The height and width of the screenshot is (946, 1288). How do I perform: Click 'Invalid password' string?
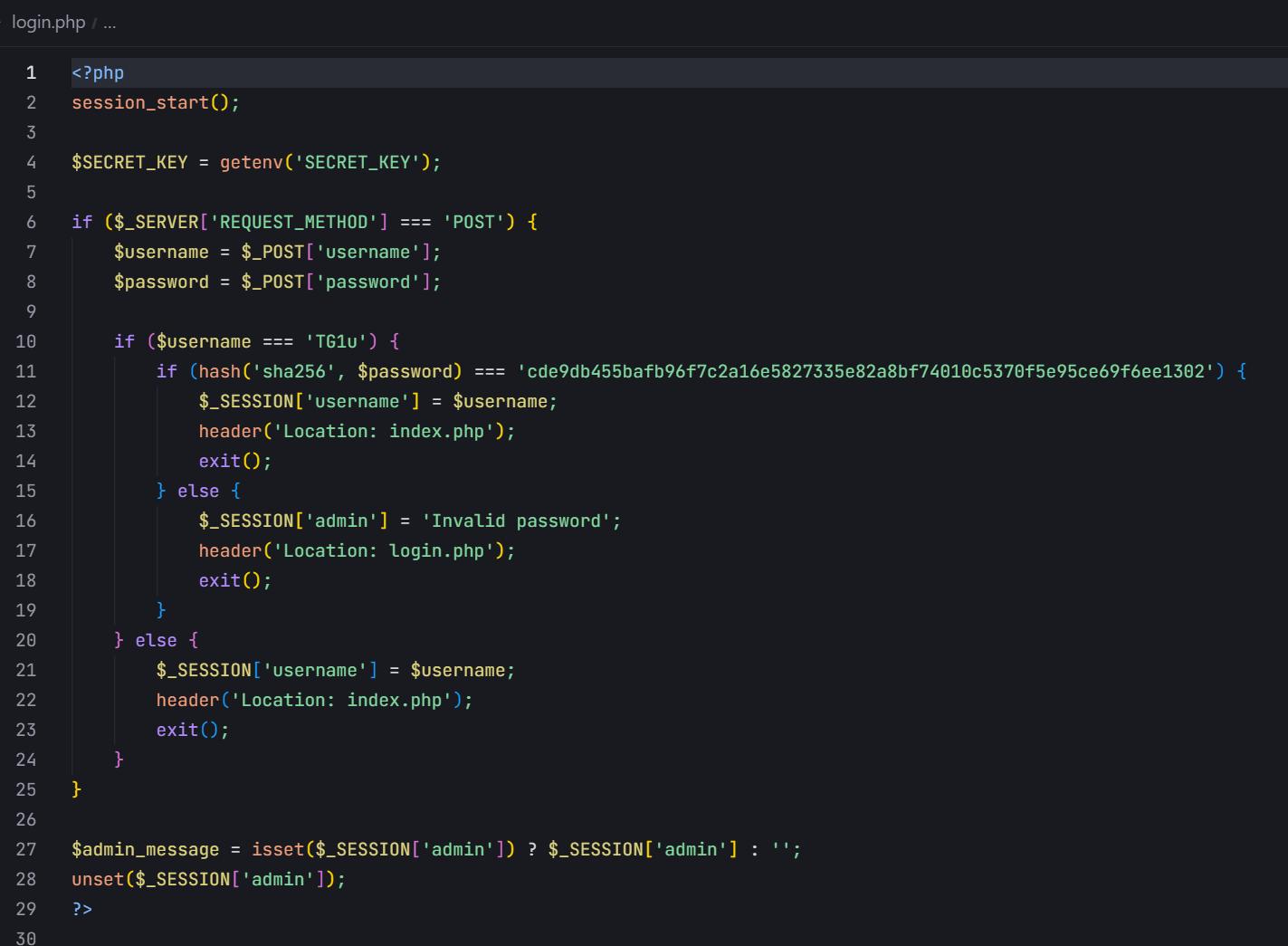[x=516, y=521]
